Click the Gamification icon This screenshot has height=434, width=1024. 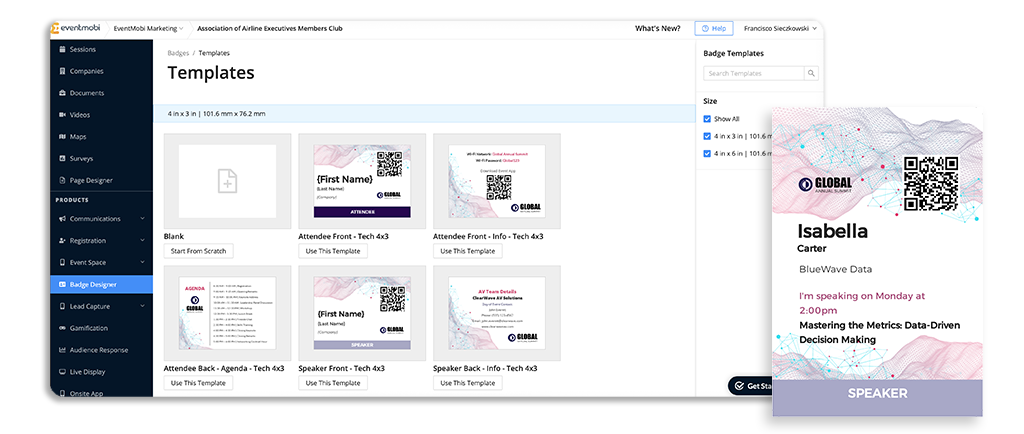[x=62, y=328]
